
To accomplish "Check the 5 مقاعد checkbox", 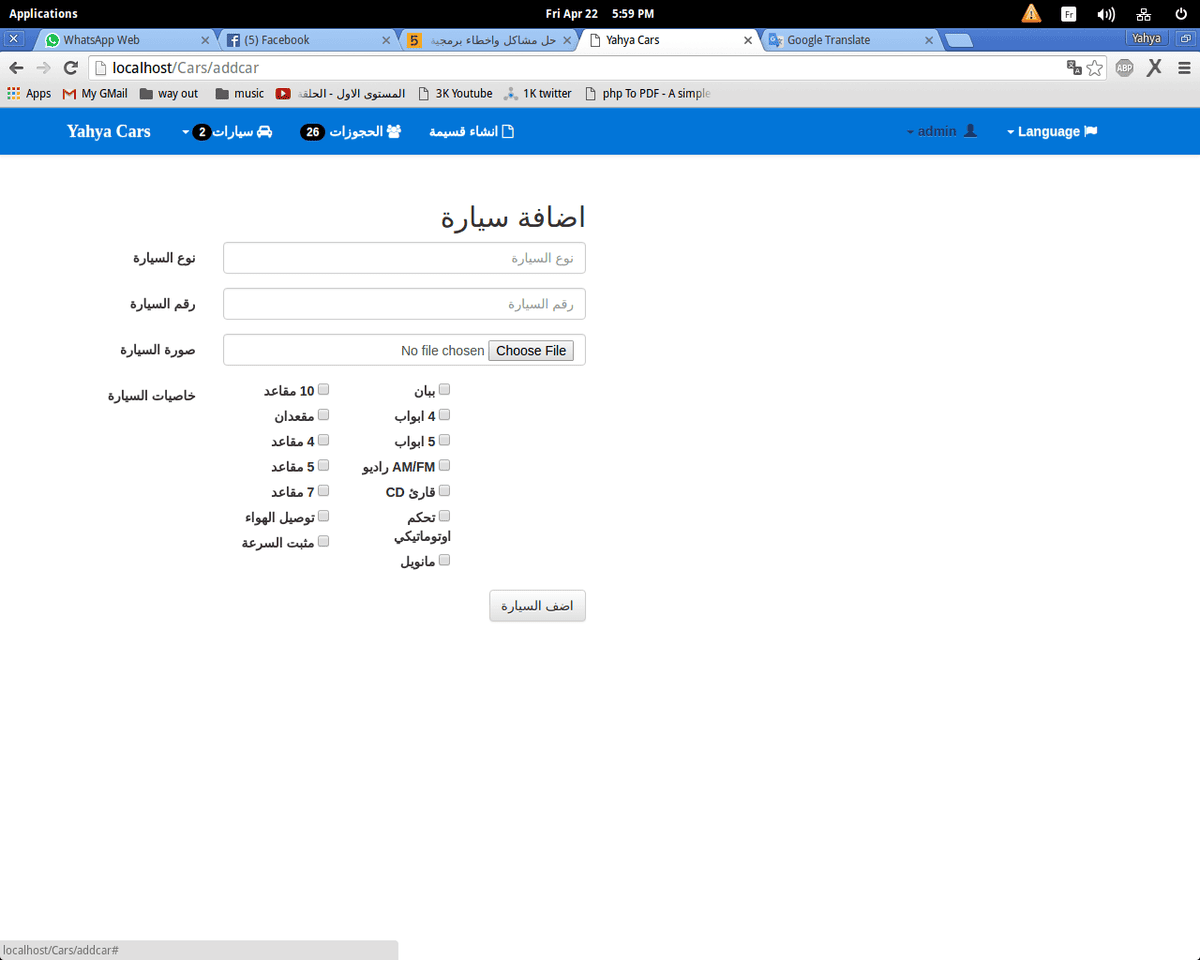I will pos(323,466).
